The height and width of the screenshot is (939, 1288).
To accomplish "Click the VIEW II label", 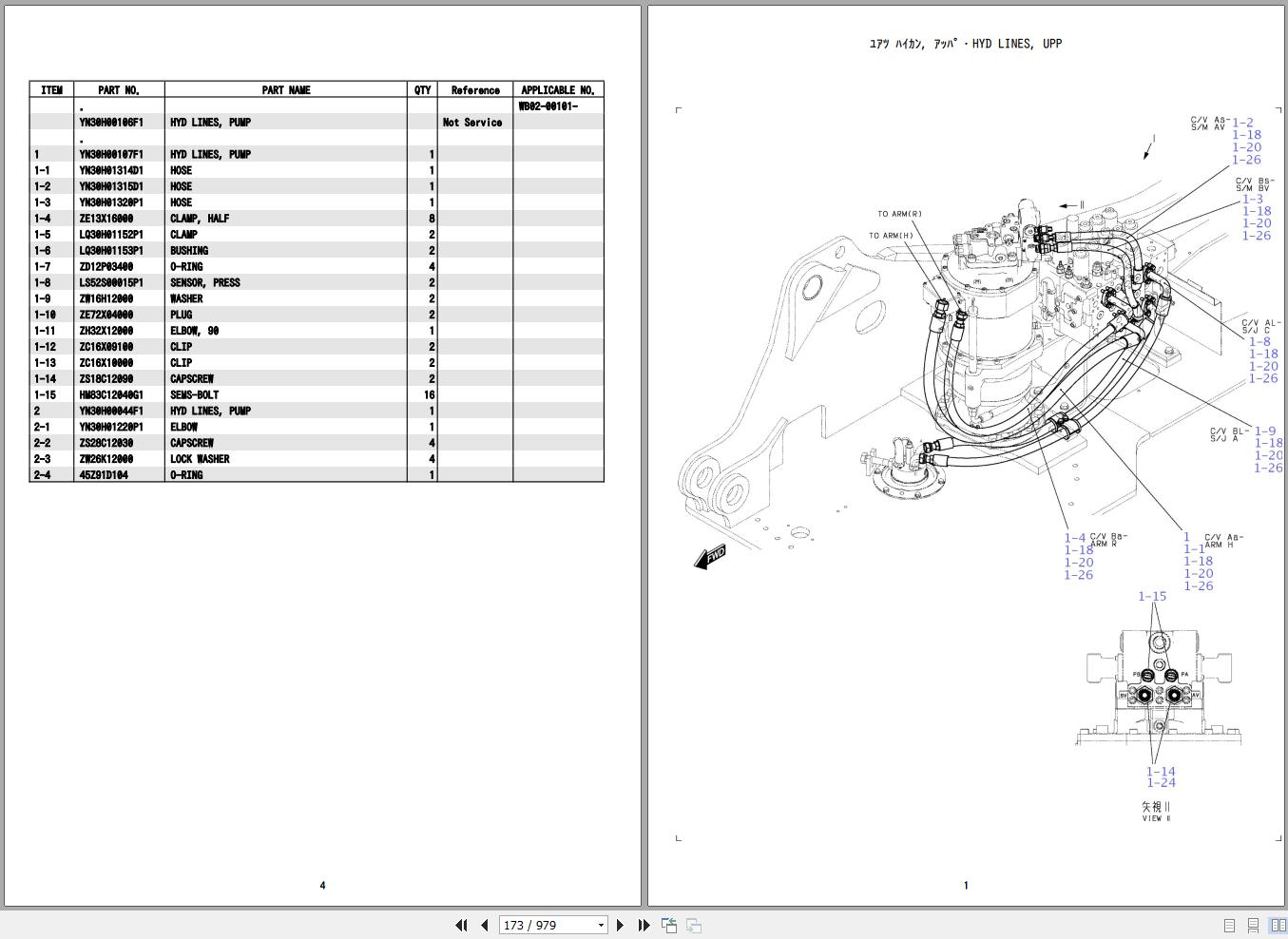I will coord(1157,818).
